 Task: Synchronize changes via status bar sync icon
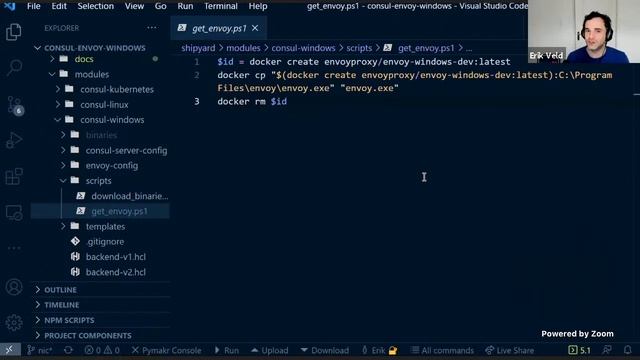point(68,350)
